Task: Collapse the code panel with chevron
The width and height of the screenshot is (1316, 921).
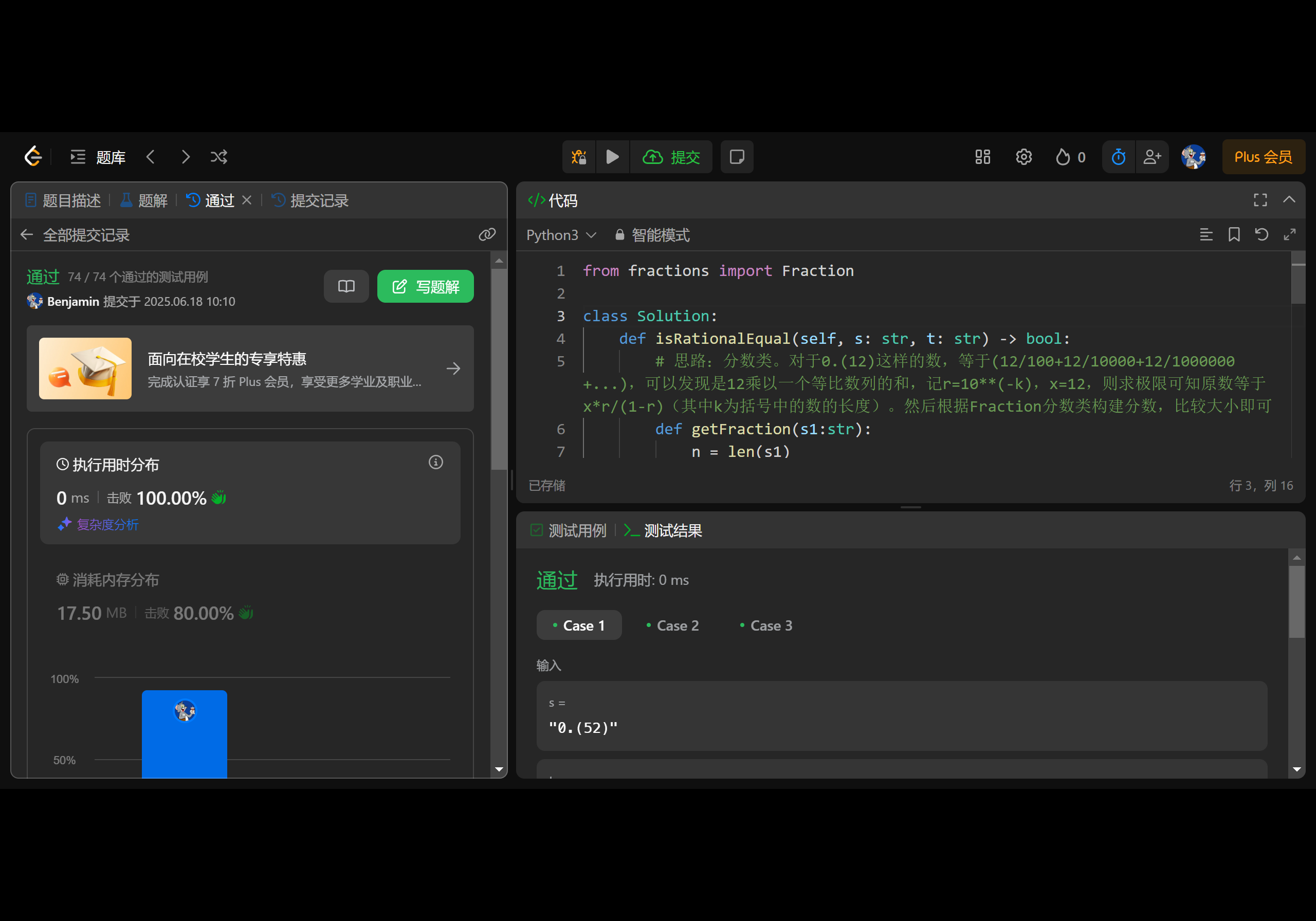Action: [x=1288, y=199]
